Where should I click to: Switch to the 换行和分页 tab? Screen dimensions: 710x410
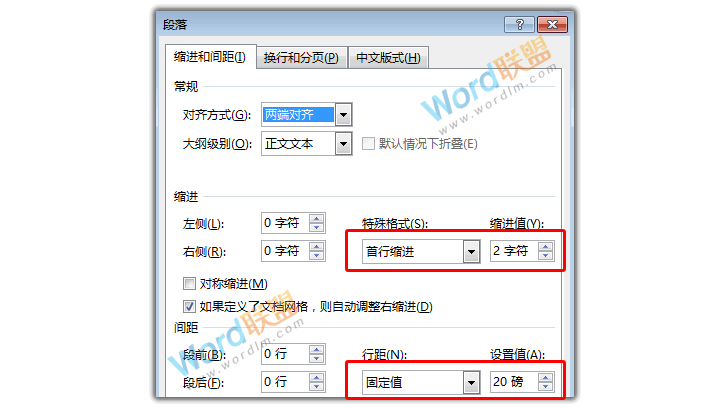coord(302,58)
